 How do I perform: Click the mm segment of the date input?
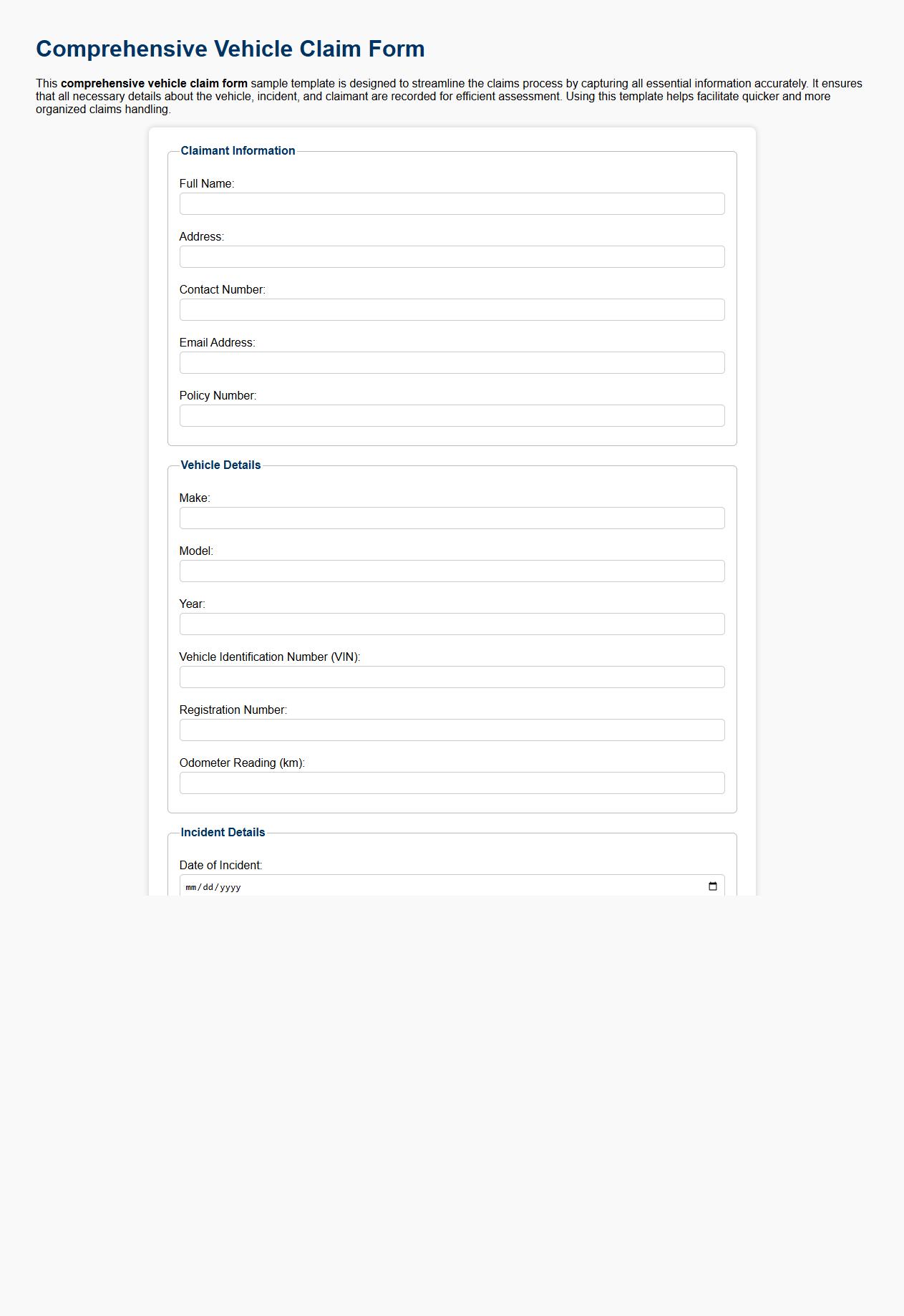[x=190, y=886]
